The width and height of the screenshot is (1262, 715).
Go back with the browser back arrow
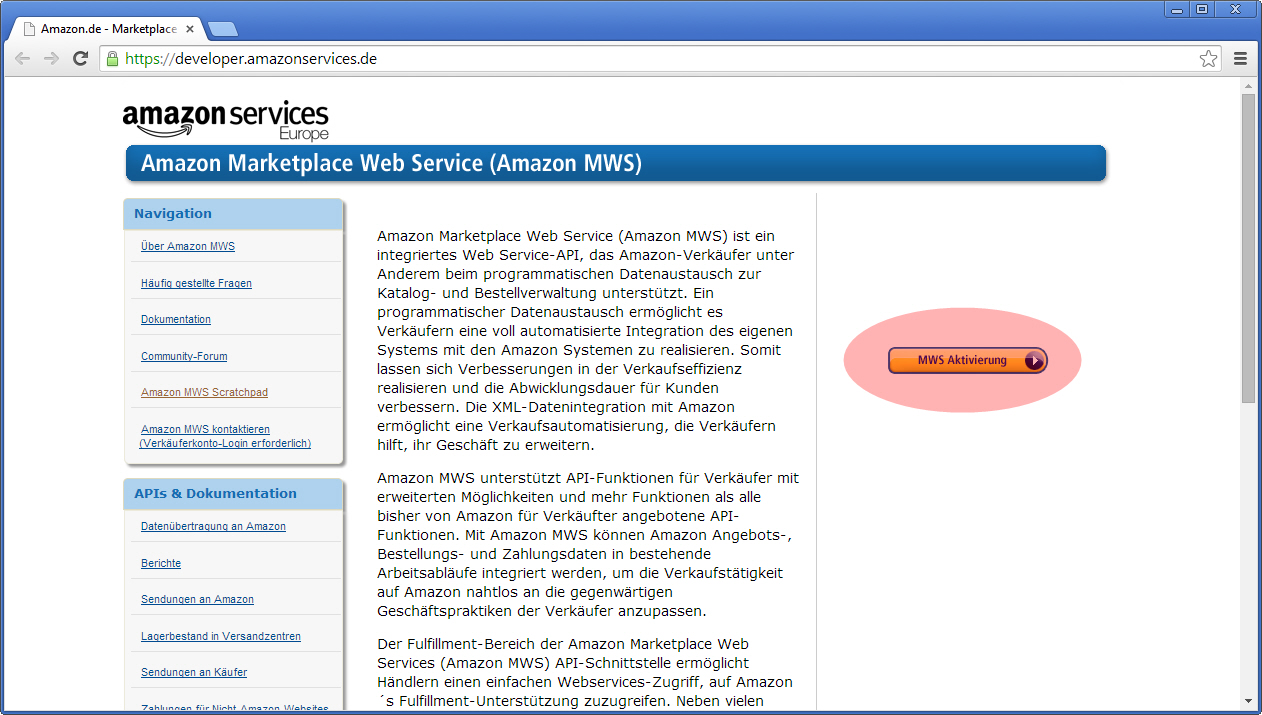22,59
